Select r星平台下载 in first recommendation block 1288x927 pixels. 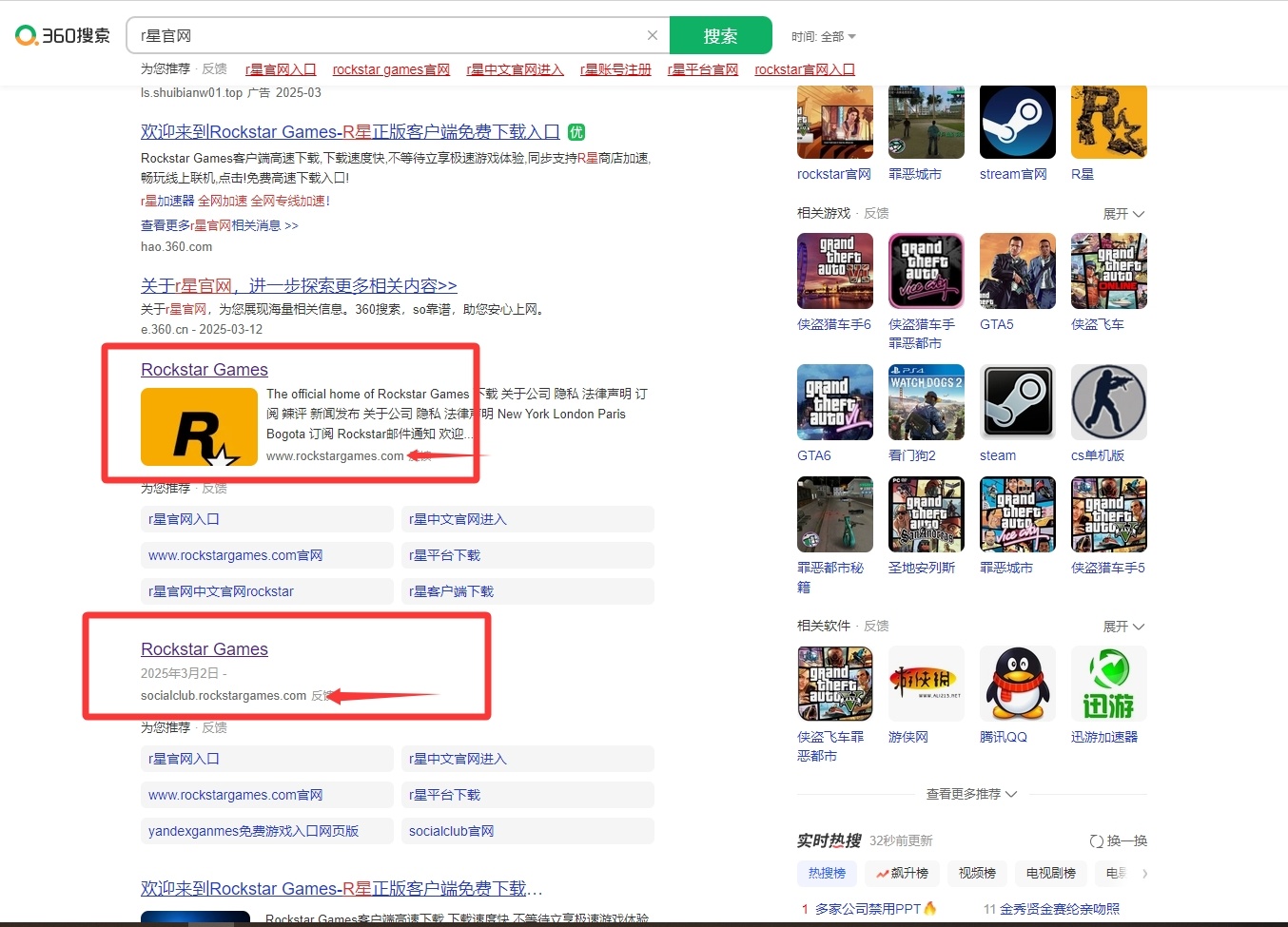(528, 555)
